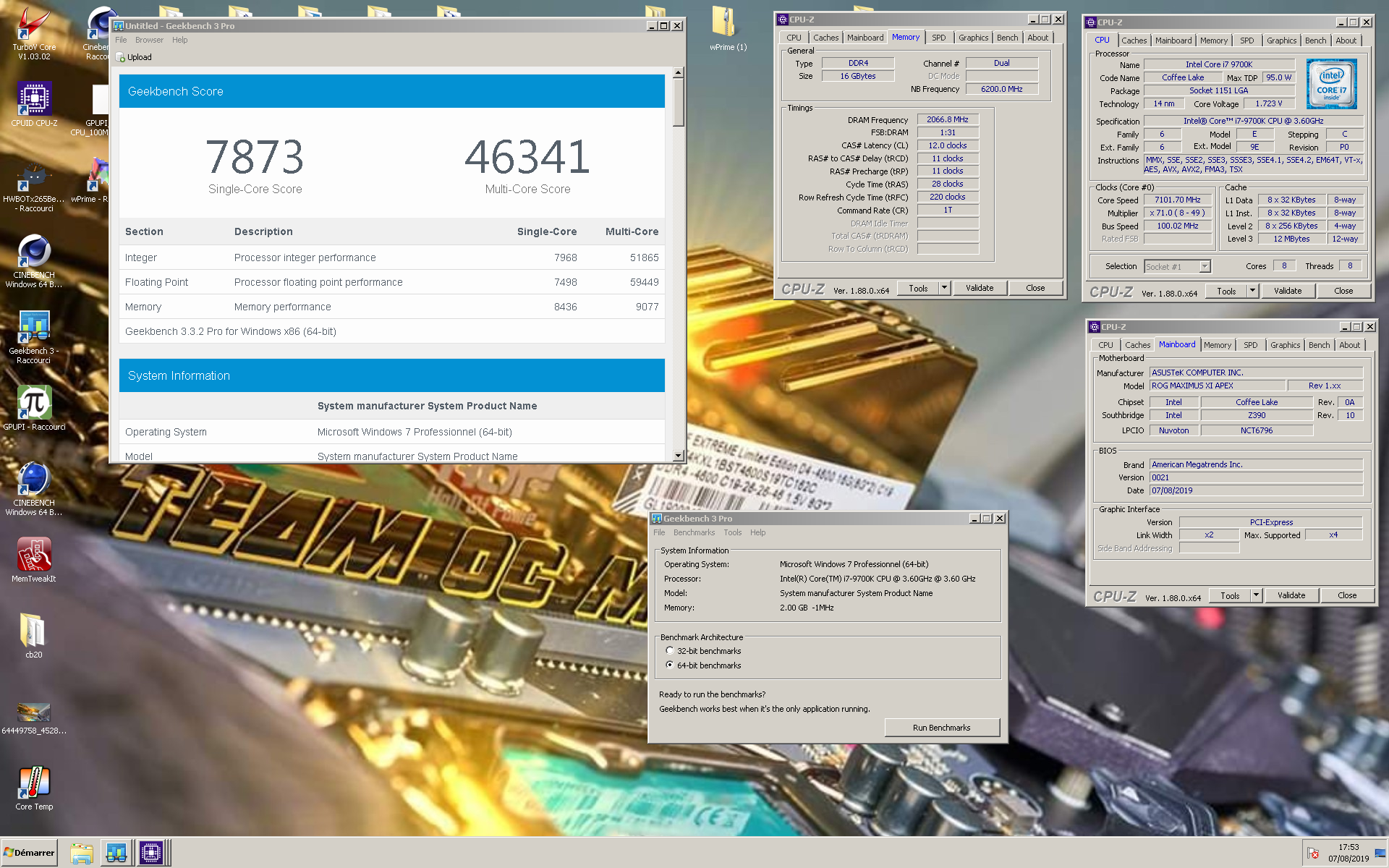Image resolution: width=1389 pixels, height=868 pixels.
Task: Open the wPrime Raccourci desktop icon
Action: [x=91, y=181]
